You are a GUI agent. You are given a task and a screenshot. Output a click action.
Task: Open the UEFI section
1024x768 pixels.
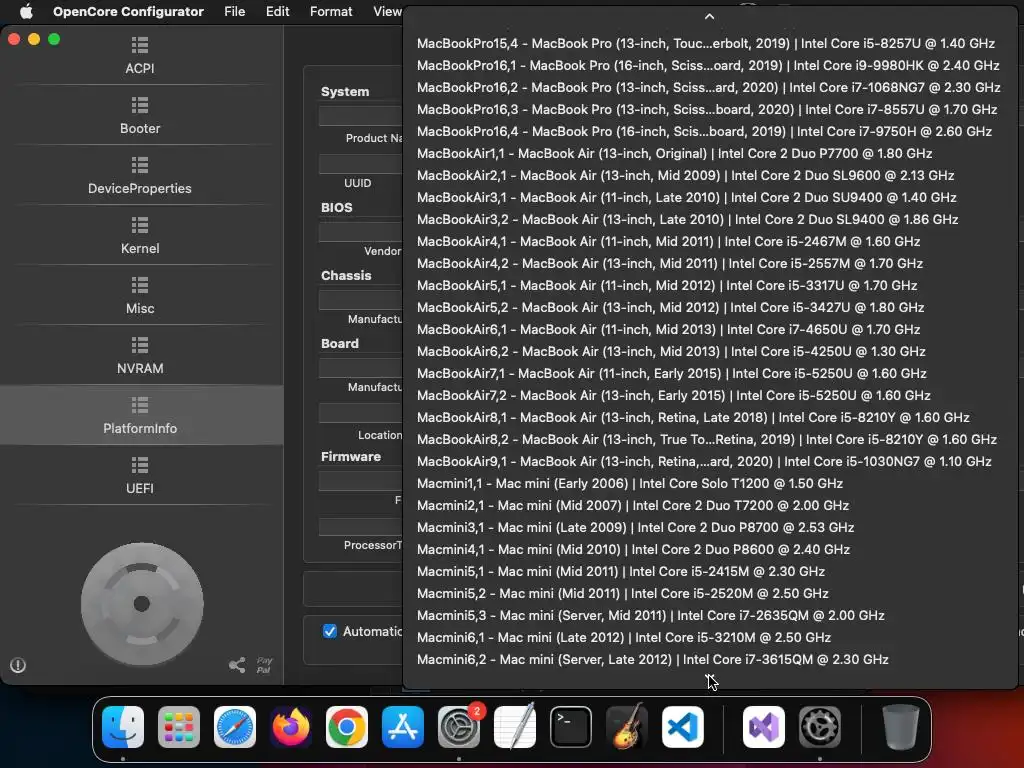pyautogui.click(x=140, y=475)
